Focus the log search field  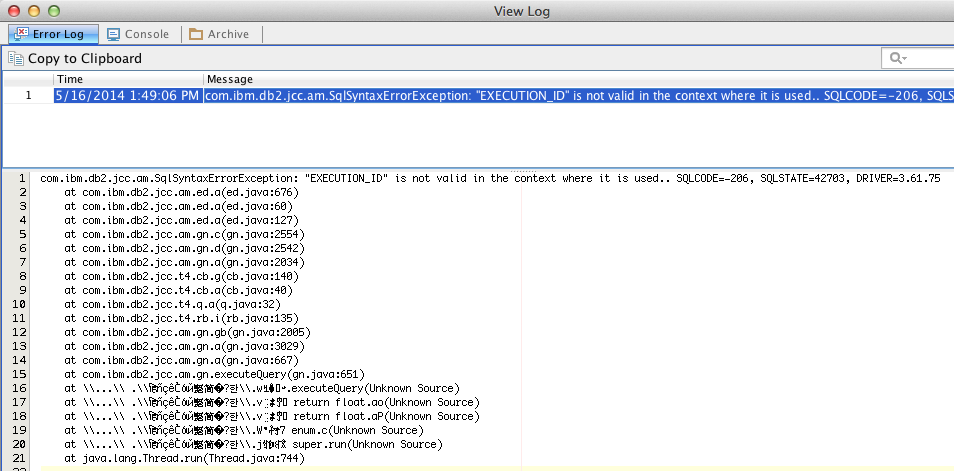coord(917,58)
